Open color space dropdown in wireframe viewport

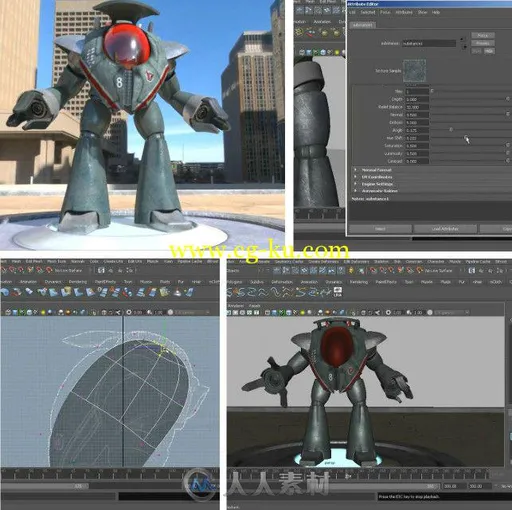[x=192, y=312]
